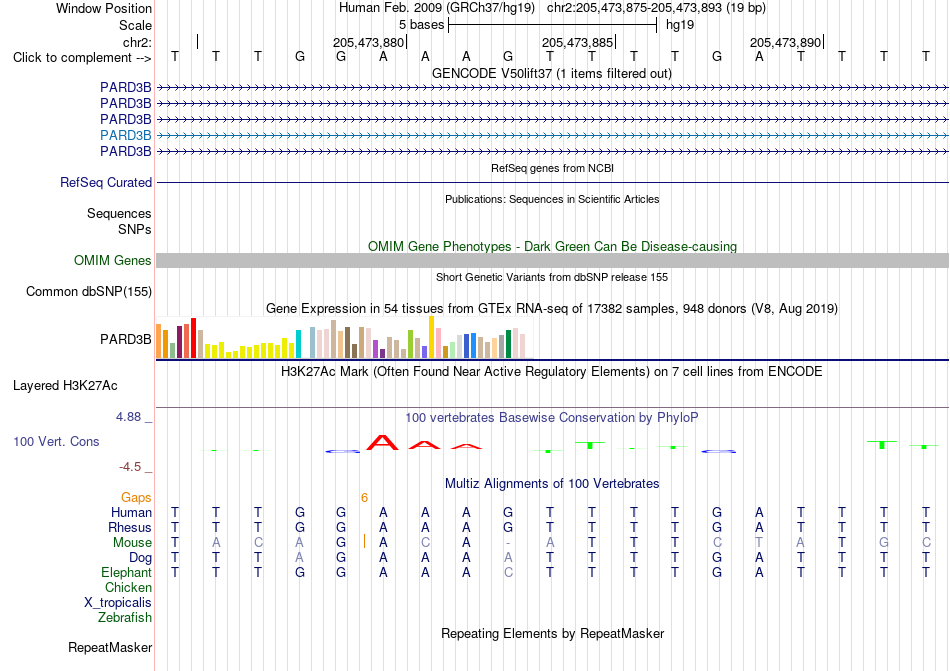The height and width of the screenshot is (671, 950).
Task: Click the 205,473,890 ruler coordinate
Action: coord(785,42)
